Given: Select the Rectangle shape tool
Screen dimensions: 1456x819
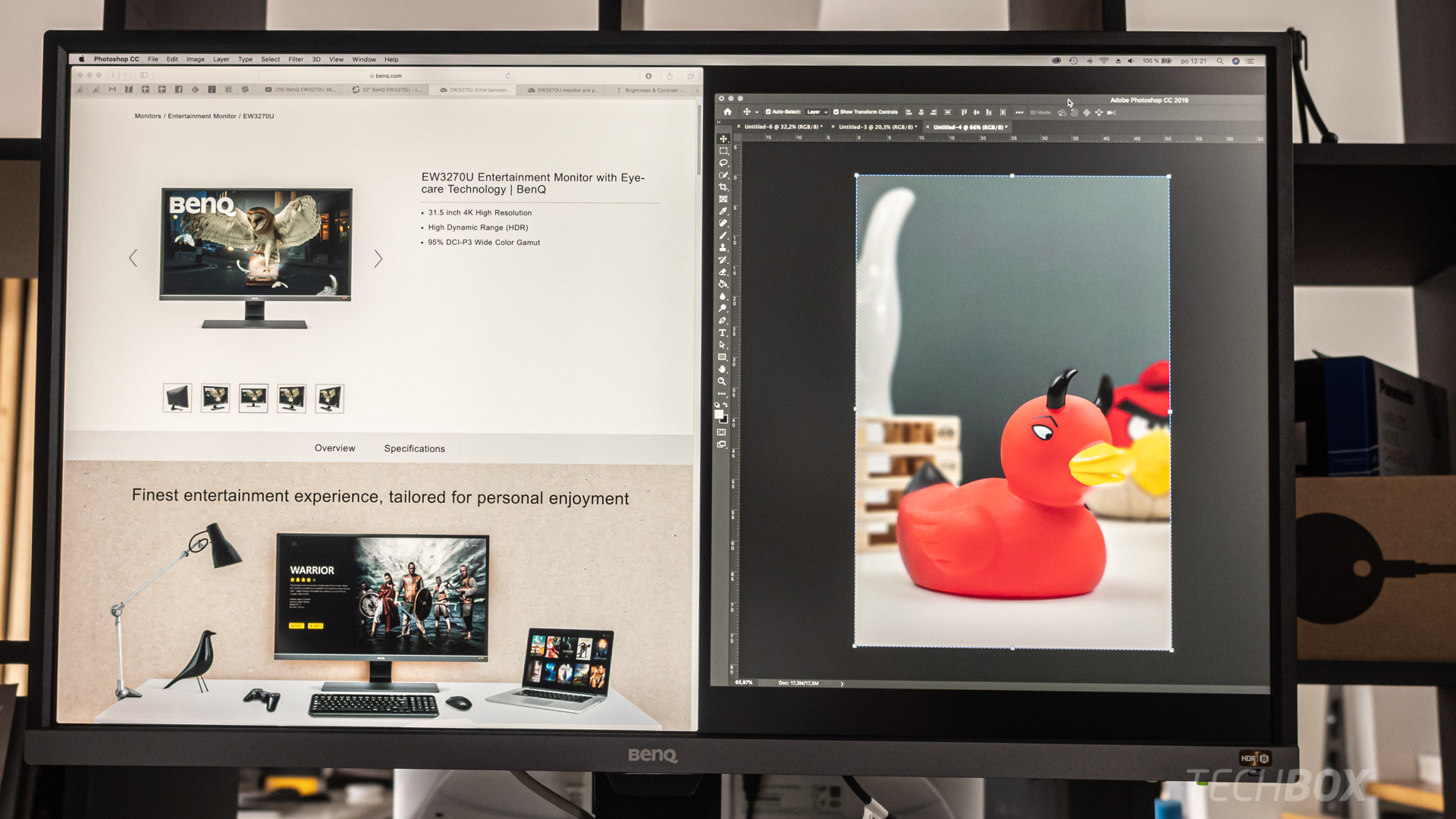Looking at the screenshot, I should pyautogui.click(x=723, y=357).
